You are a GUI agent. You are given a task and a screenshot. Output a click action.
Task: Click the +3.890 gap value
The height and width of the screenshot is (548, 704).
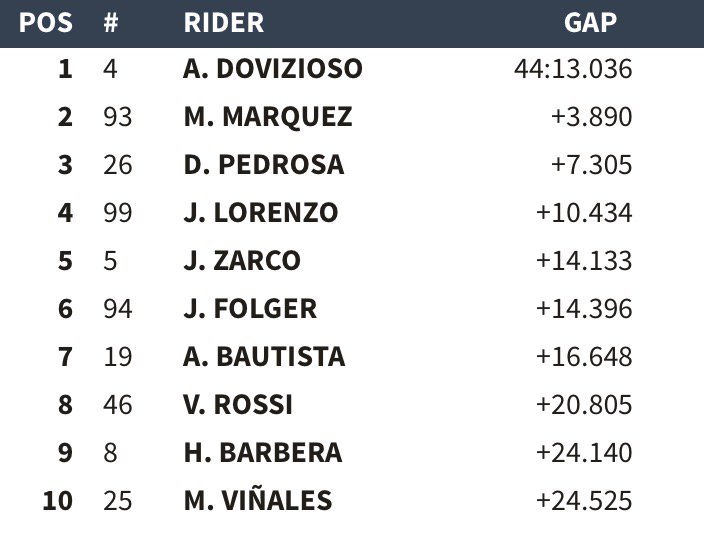pos(591,117)
